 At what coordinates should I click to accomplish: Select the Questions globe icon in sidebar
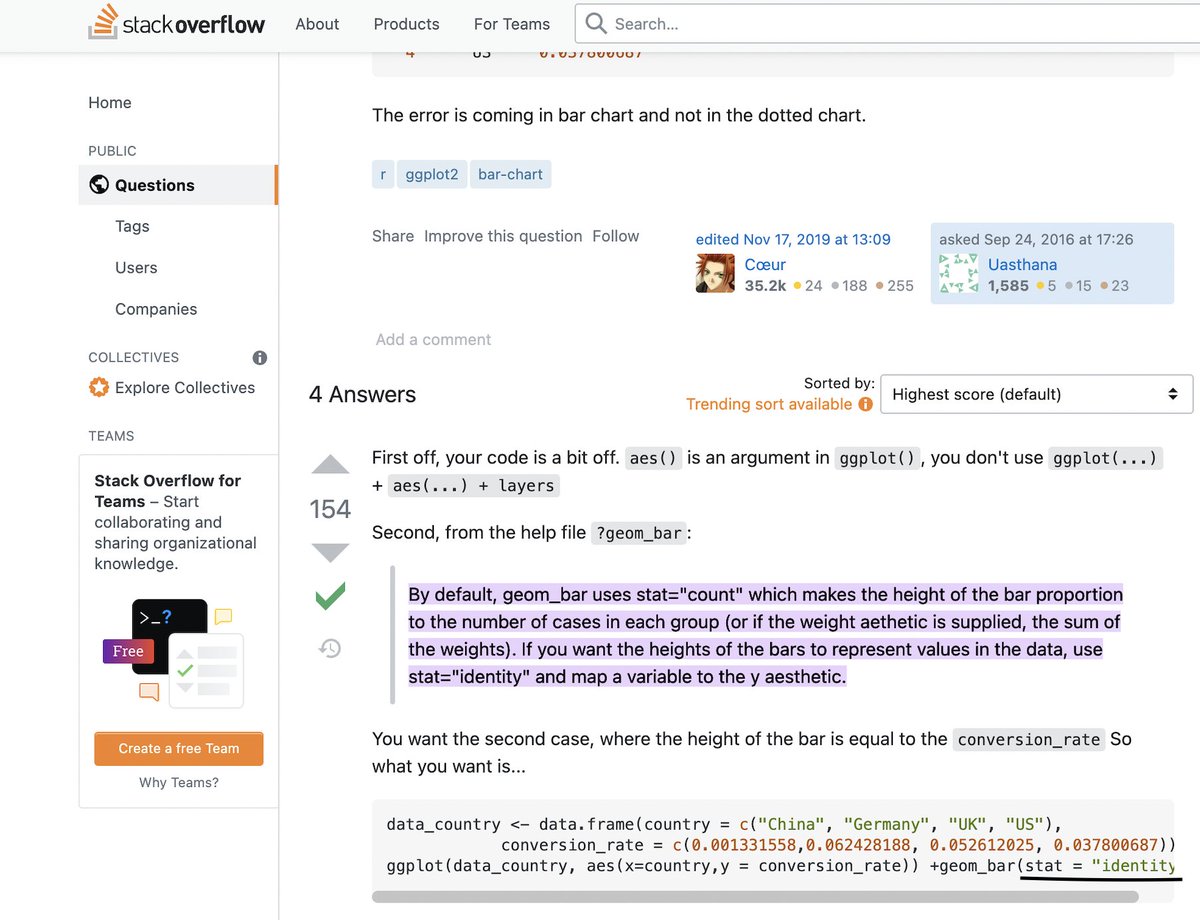point(98,185)
